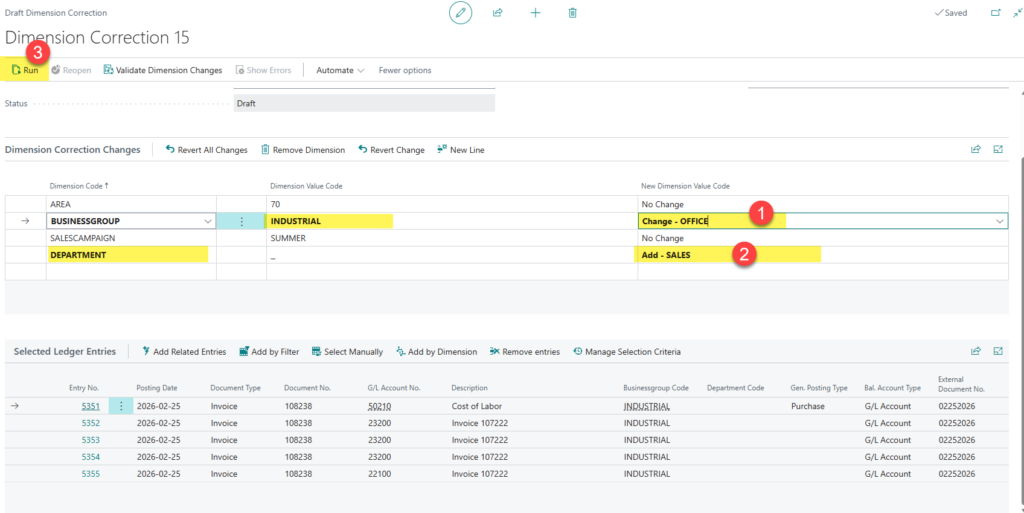Open ledger entry 5353 link
Viewport: 1024px width, 513px height.
(x=90, y=440)
